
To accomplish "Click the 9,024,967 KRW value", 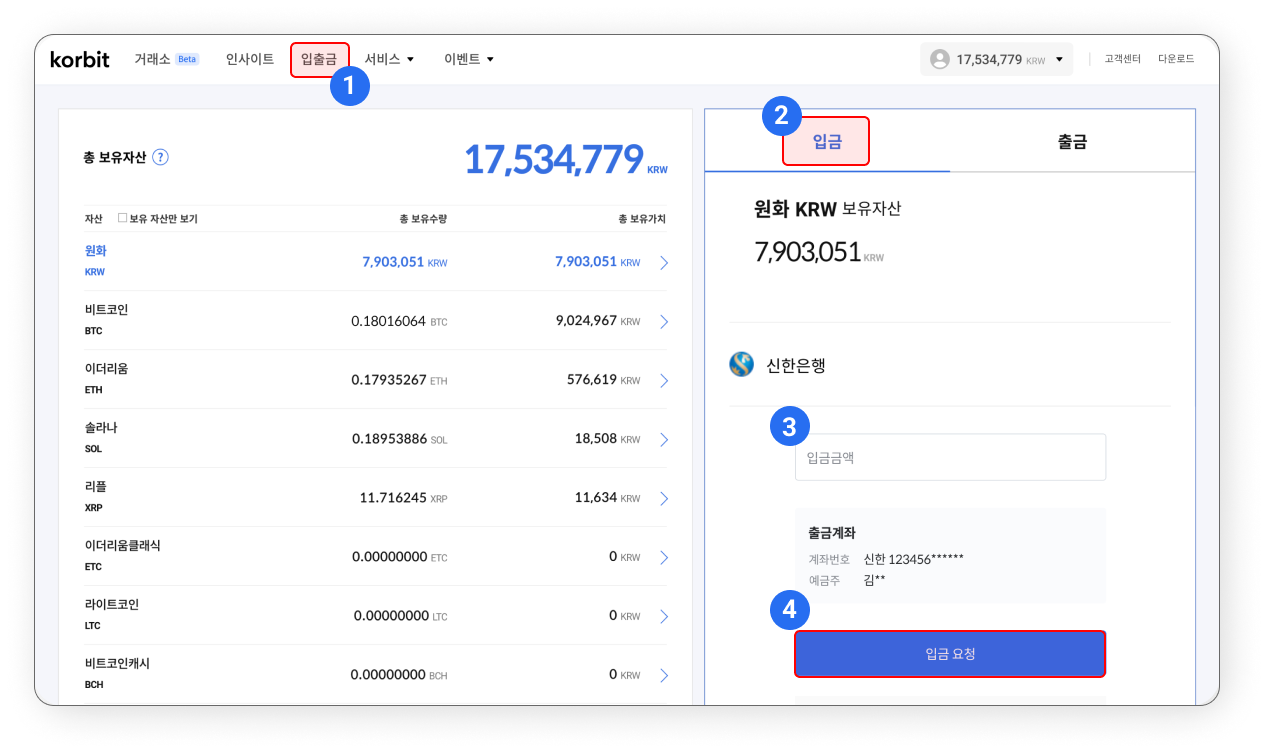I will coord(598,321).
